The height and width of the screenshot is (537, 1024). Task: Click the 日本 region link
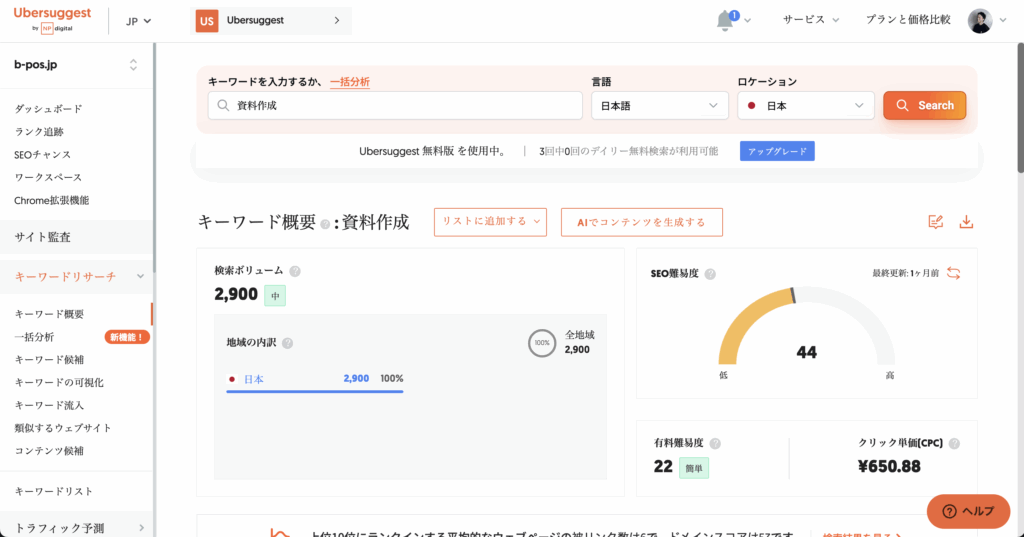coord(253,379)
